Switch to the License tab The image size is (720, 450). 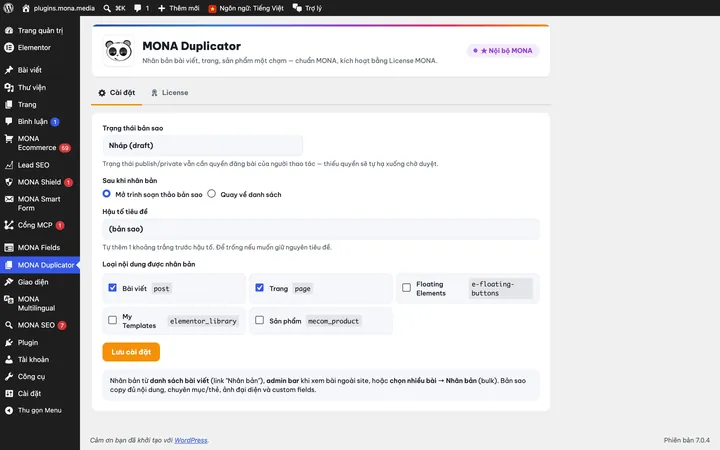169,93
